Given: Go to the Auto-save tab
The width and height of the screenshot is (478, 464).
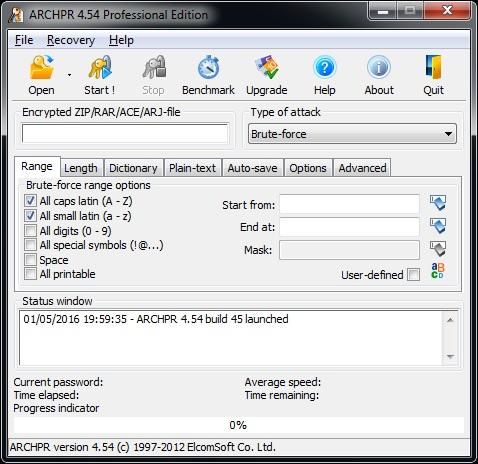Looking at the screenshot, I should pos(252,168).
